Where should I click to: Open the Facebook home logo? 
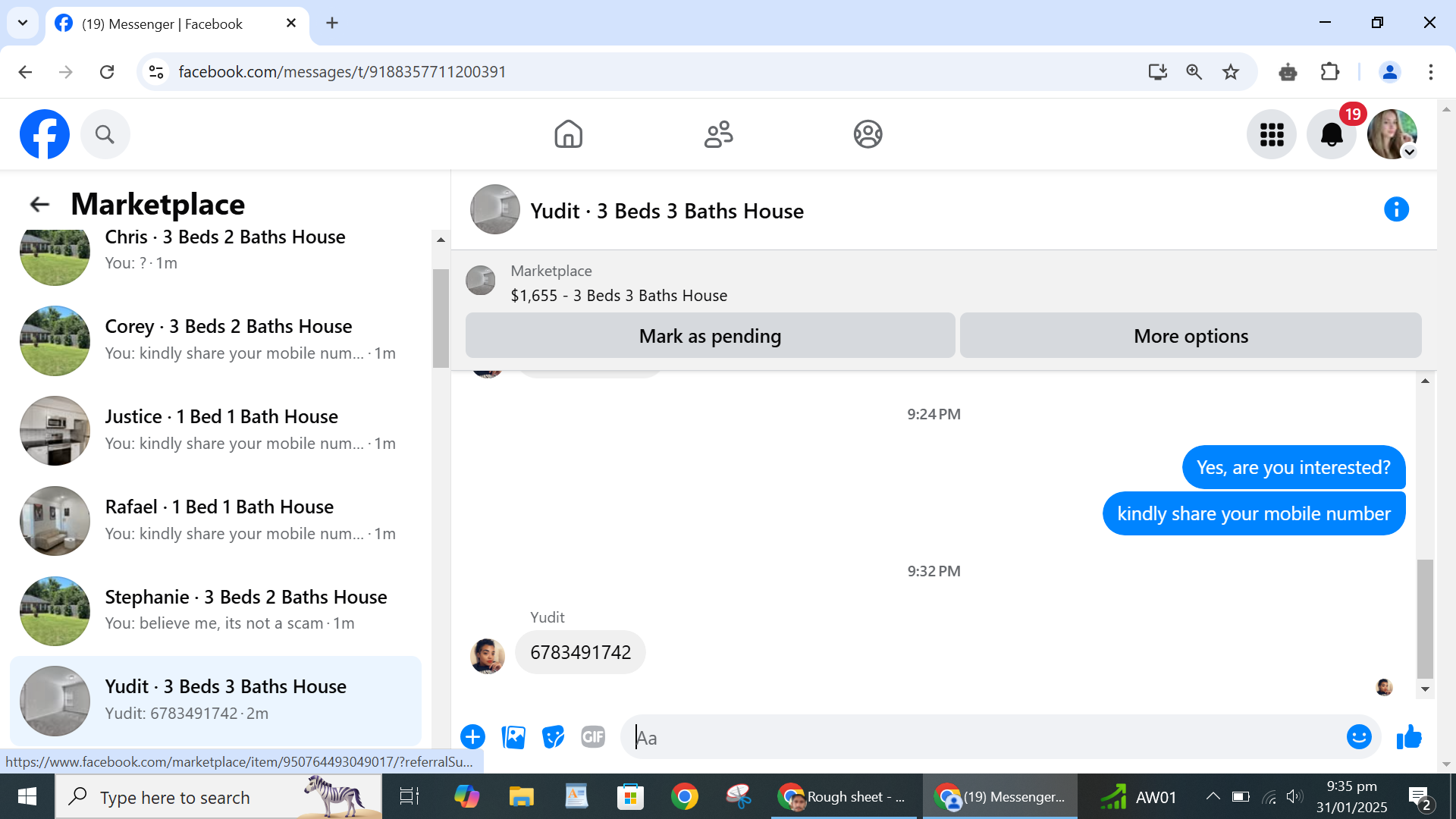45,134
